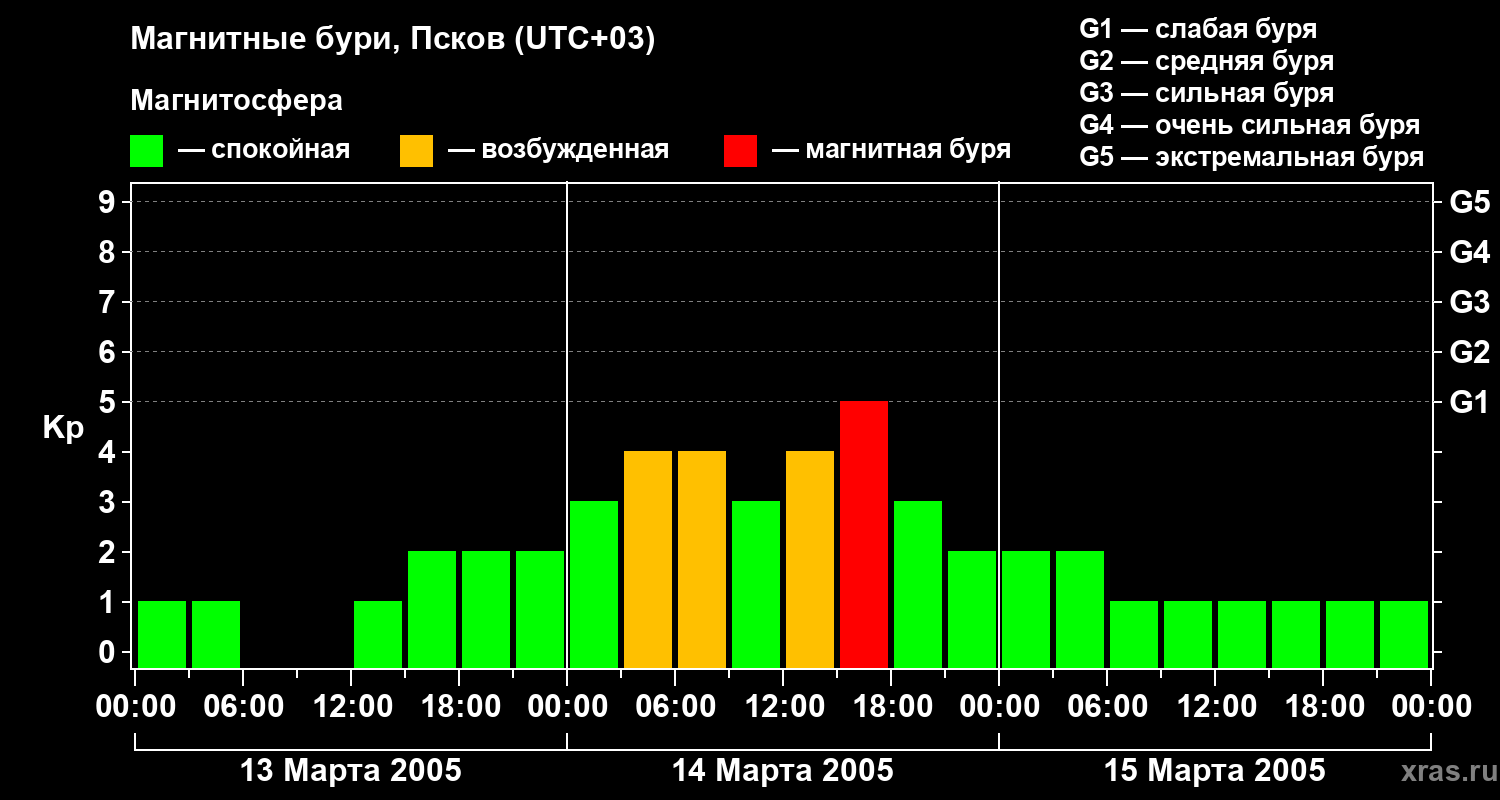Screen dimensions: 1500x800
Task: Click the 'G5' label on the right axis
Action: click(1469, 202)
